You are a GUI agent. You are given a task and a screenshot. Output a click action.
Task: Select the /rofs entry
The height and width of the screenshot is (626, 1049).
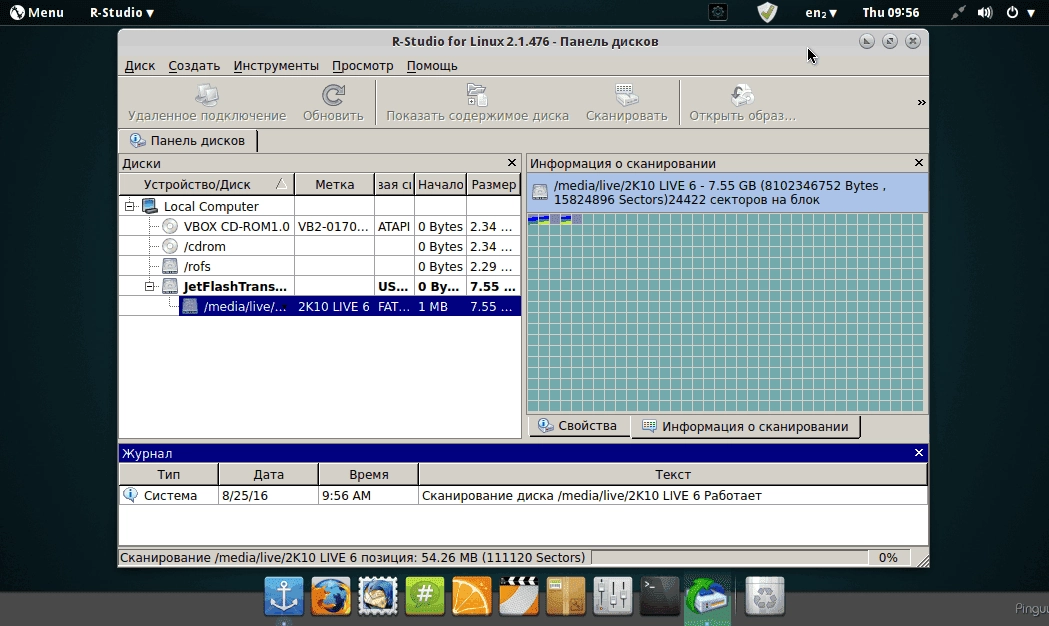320,266
